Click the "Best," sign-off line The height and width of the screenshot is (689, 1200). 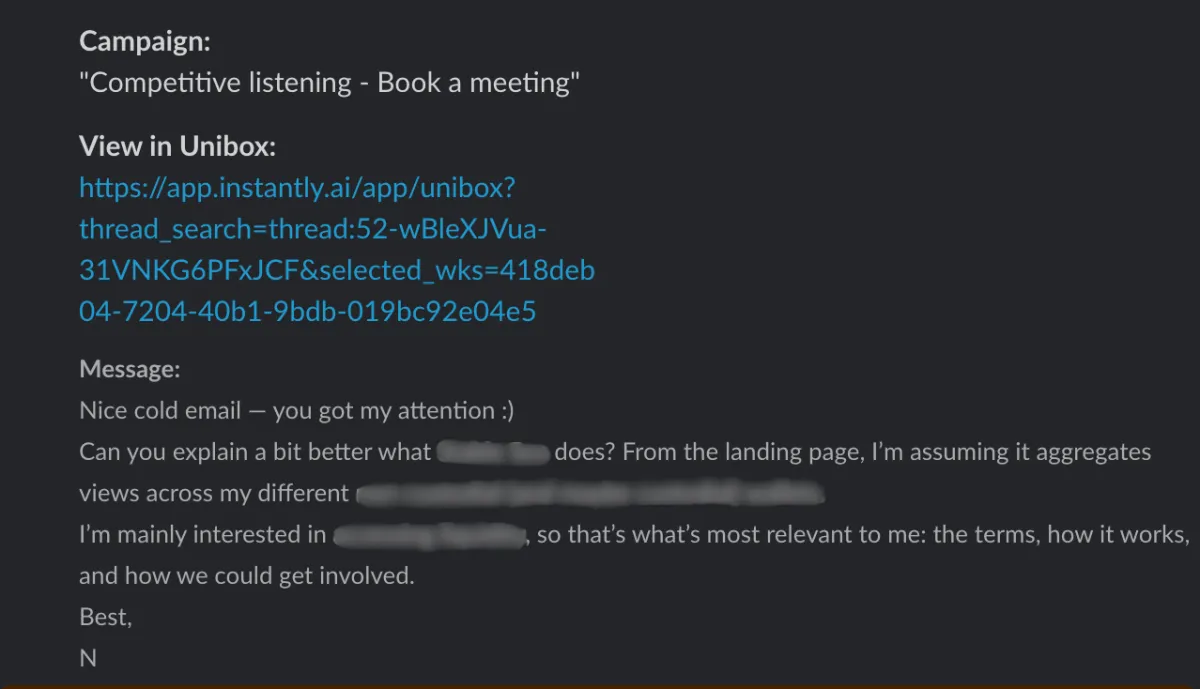105,617
